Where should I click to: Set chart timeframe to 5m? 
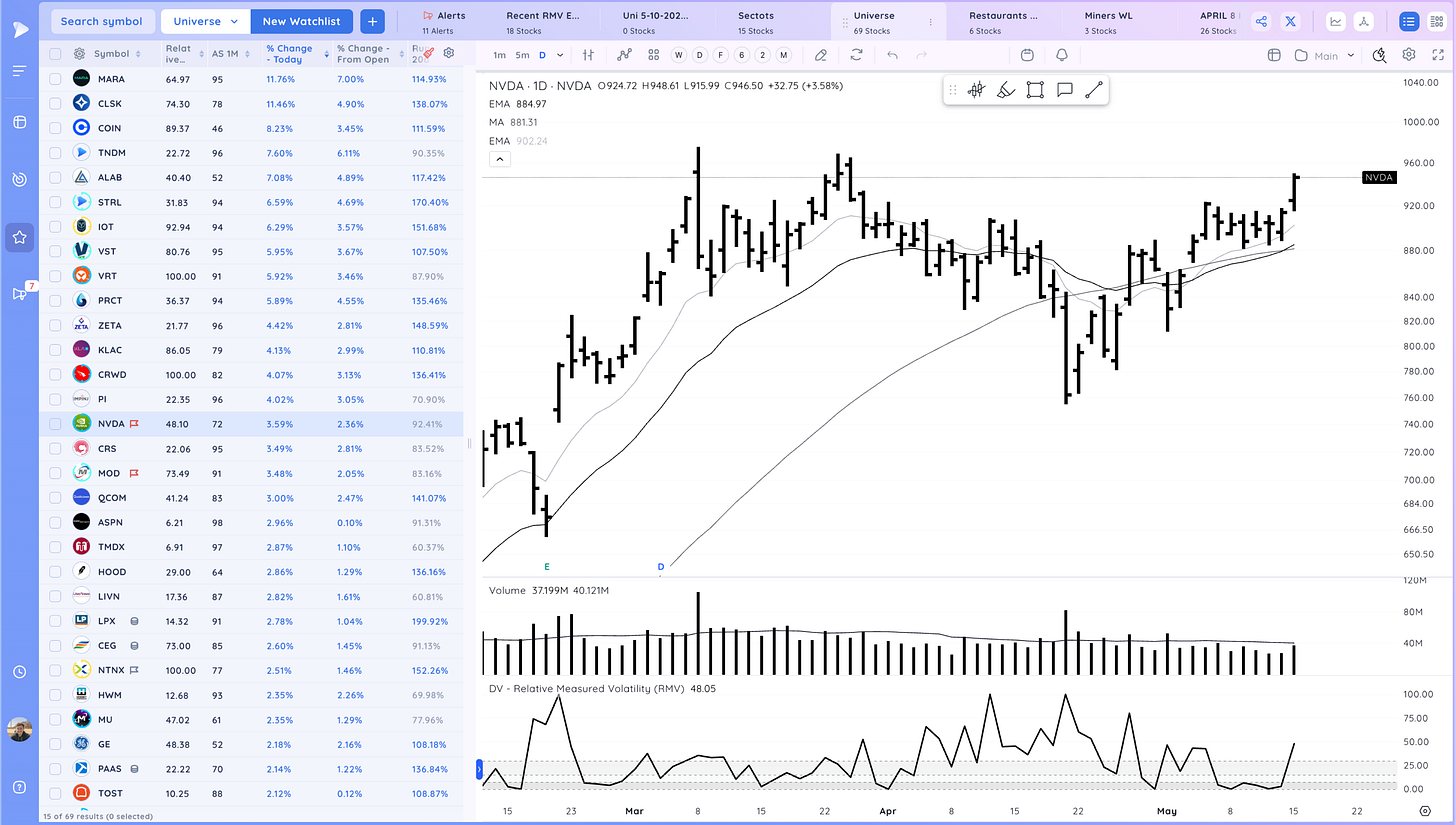522,56
